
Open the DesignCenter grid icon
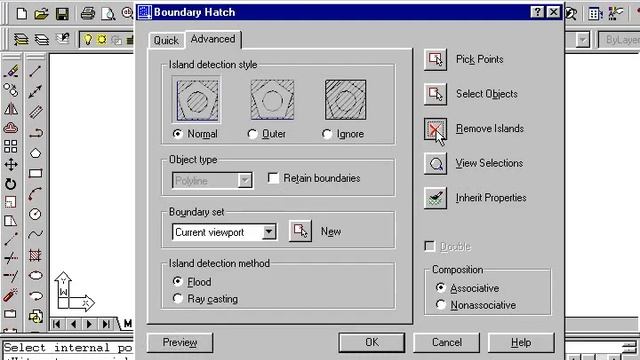pyautogui.click(x=595, y=14)
